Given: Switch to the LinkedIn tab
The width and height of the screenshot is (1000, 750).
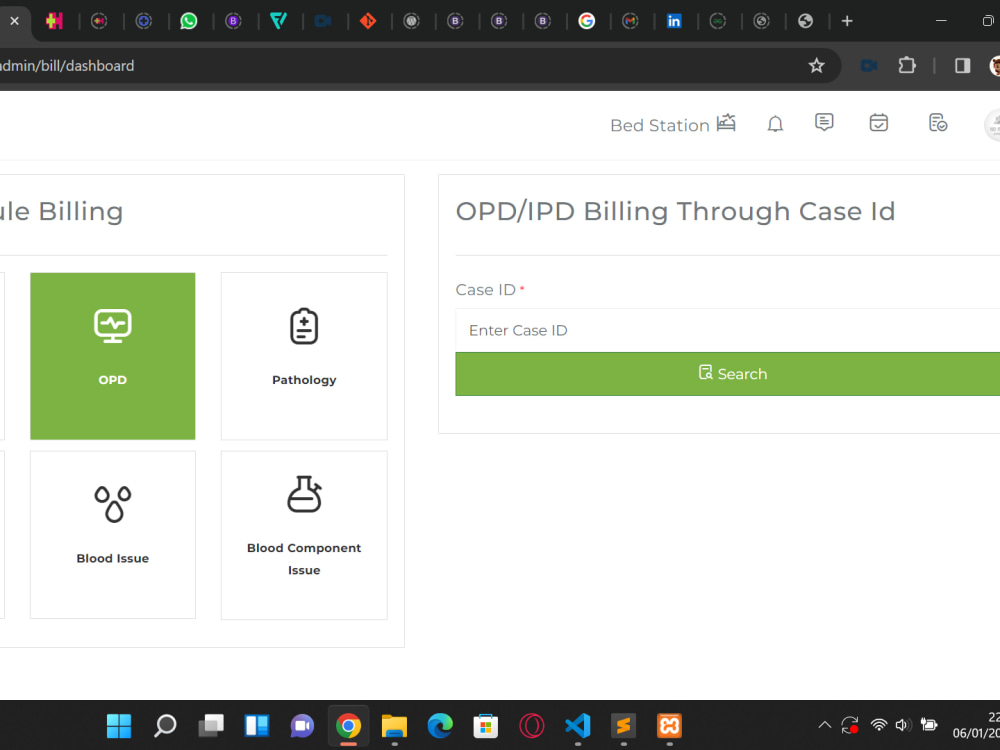Looking at the screenshot, I should 673,21.
